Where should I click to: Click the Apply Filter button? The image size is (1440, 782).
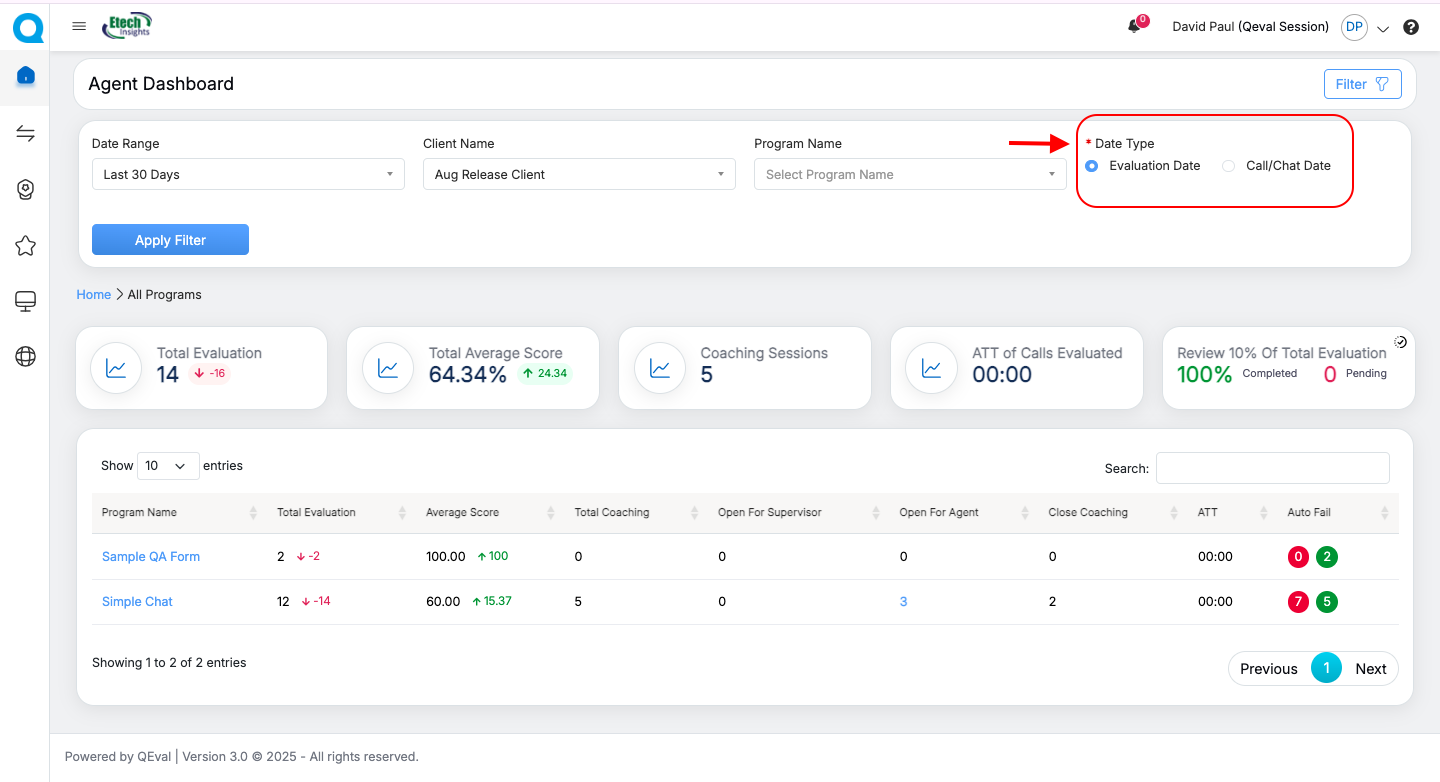(x=170, y=240)
